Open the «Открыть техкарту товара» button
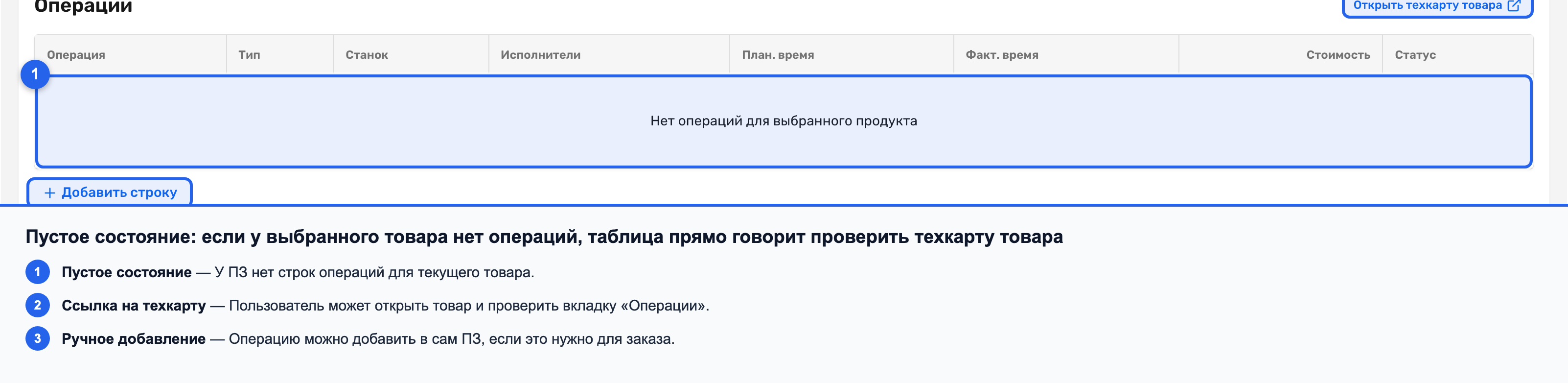Screen dimensions: 1568x383 [1436, 6]
